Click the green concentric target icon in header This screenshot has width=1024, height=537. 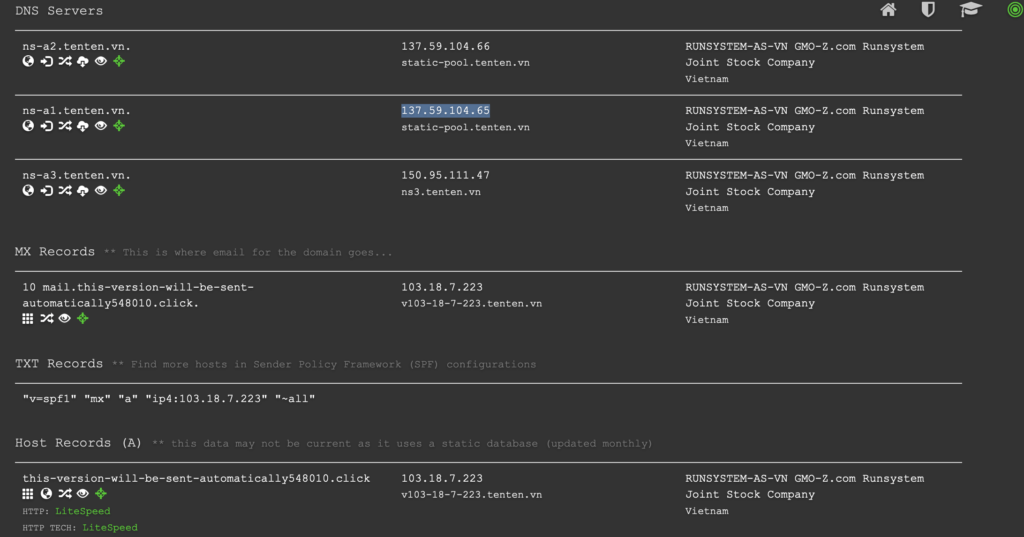pos(1015,10)
